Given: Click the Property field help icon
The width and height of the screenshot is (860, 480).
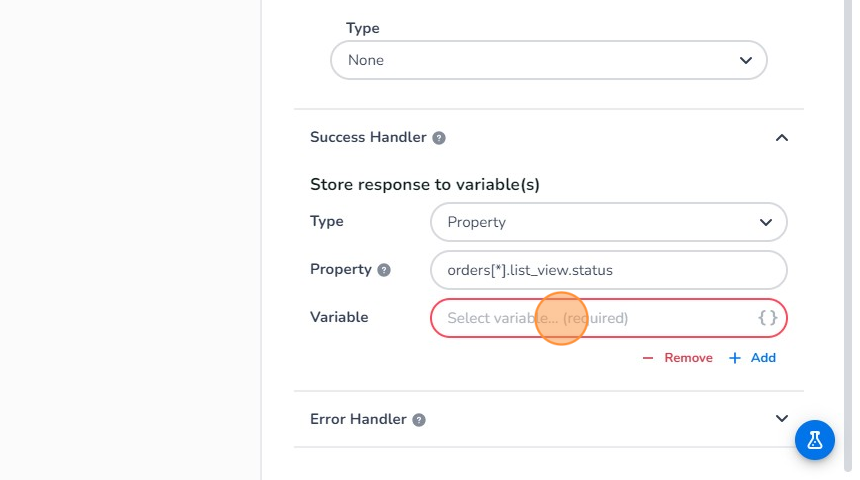Looking at the screenshot, I should coord(384,270).
